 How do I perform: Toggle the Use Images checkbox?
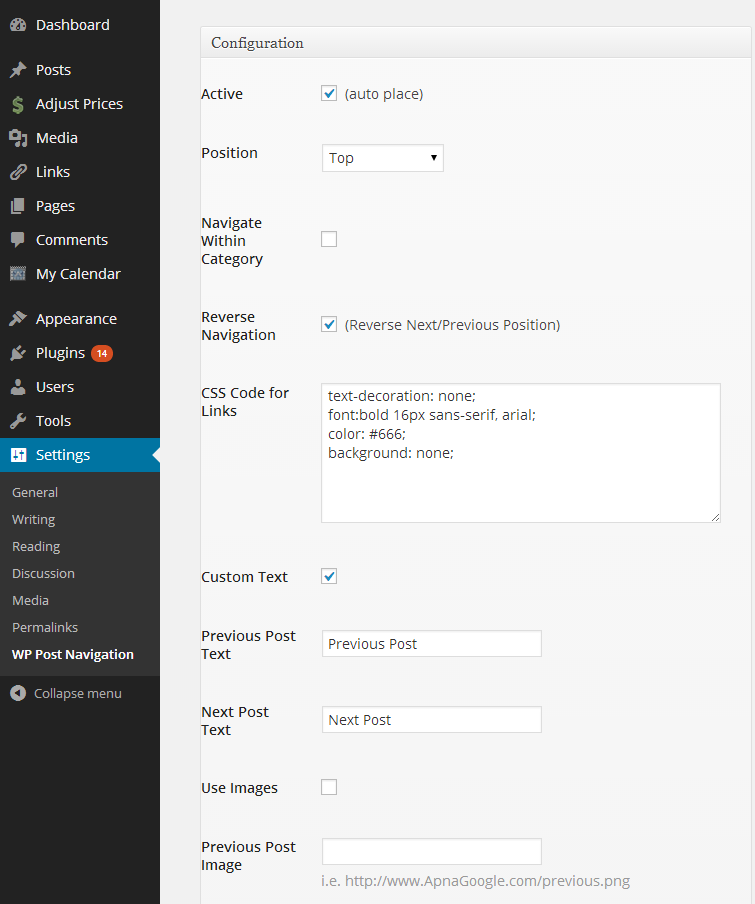tap(329, 787)
